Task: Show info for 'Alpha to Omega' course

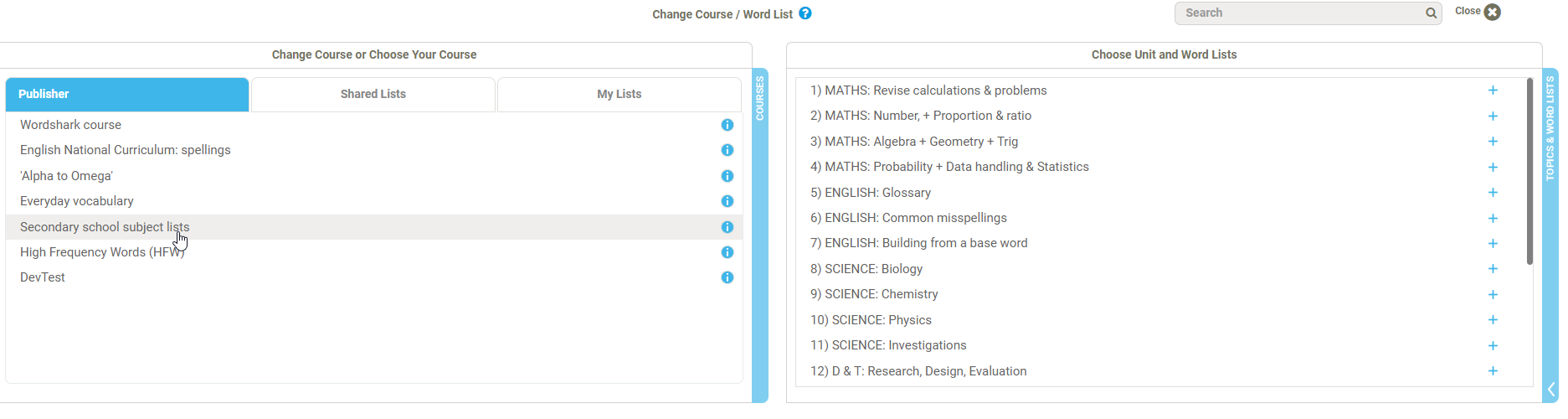Action: click(727, 176)
